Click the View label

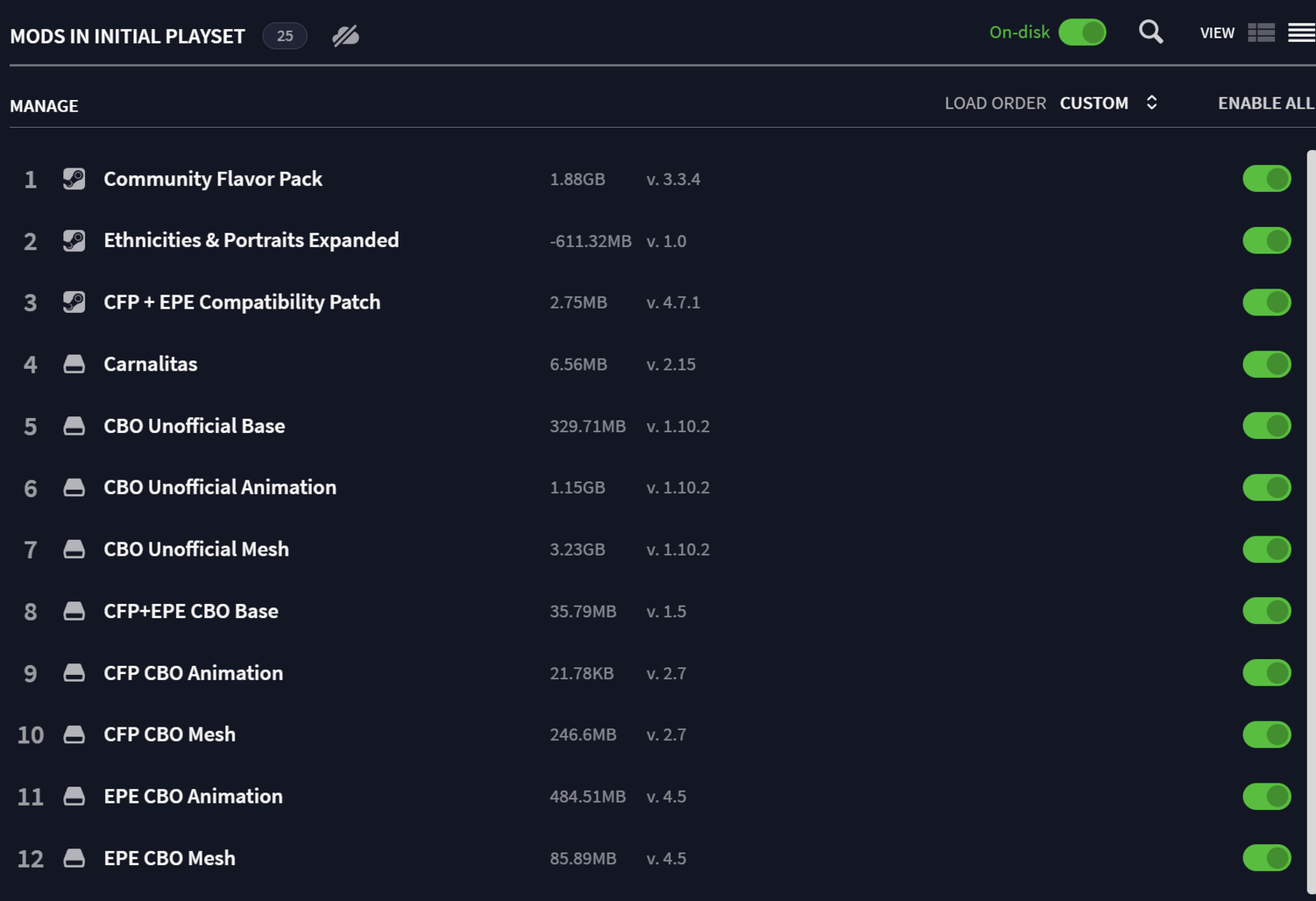pos(1217,33)
